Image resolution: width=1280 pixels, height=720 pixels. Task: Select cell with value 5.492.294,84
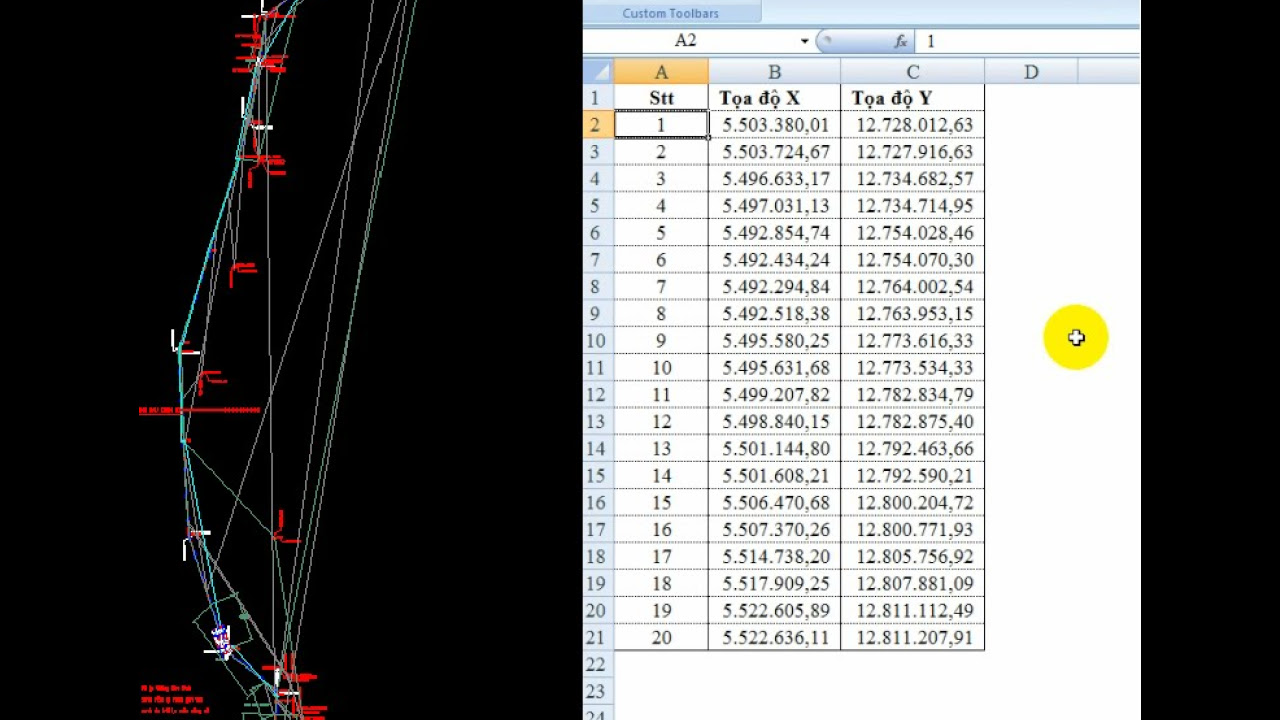pyautogui.click(x=774, y=287)
